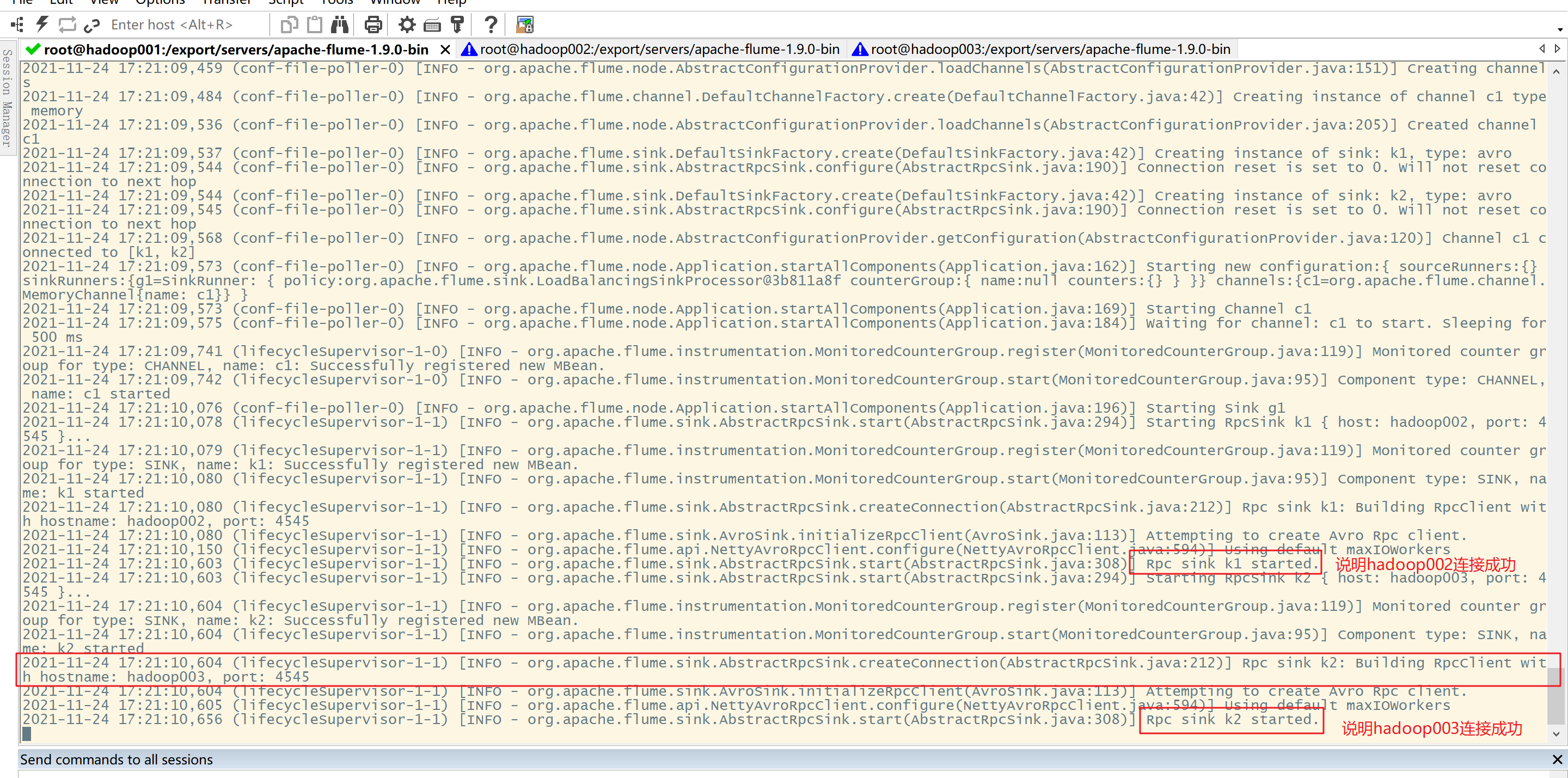The height and width of the screenshot is (778, 1568).
Task: Click the Reconnect arrows icon
Action: click(x=67, y=25)
